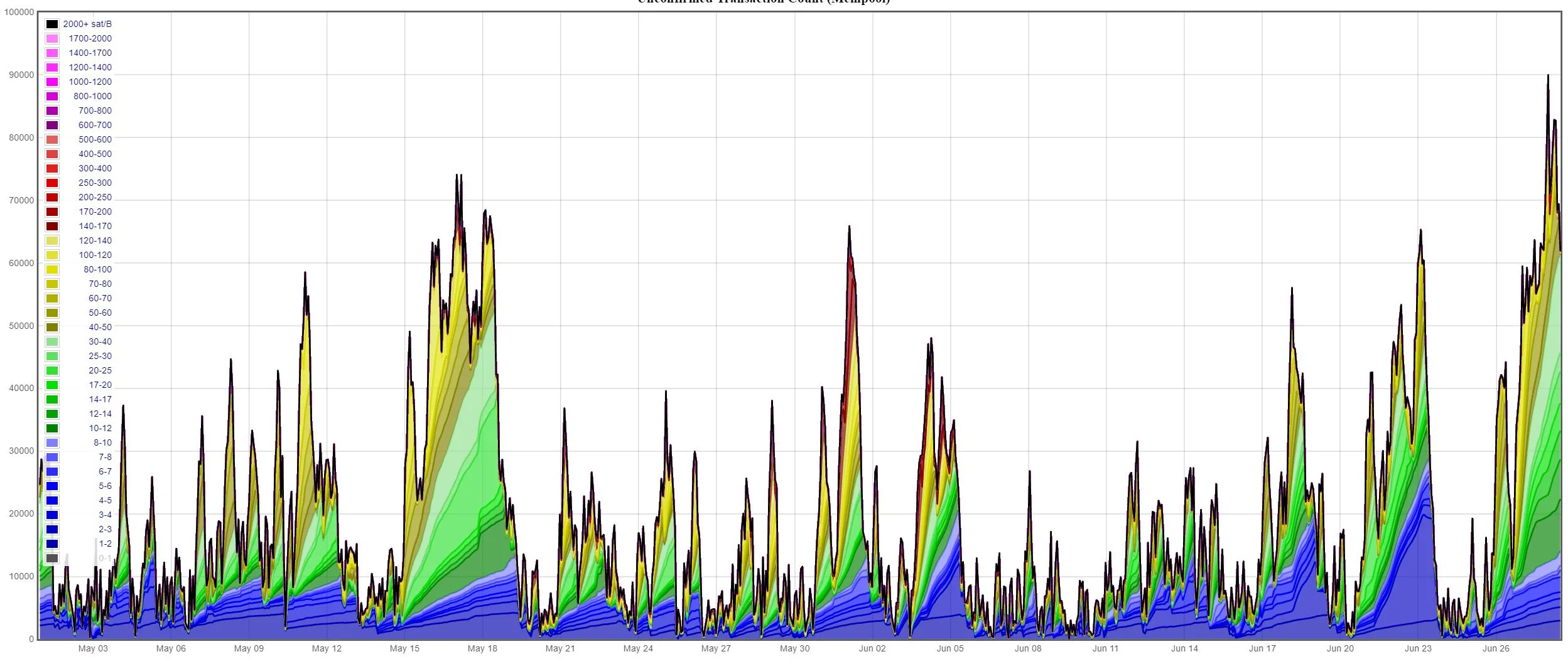Hide the 400-500 series via legend label

(x=95, y=154)
